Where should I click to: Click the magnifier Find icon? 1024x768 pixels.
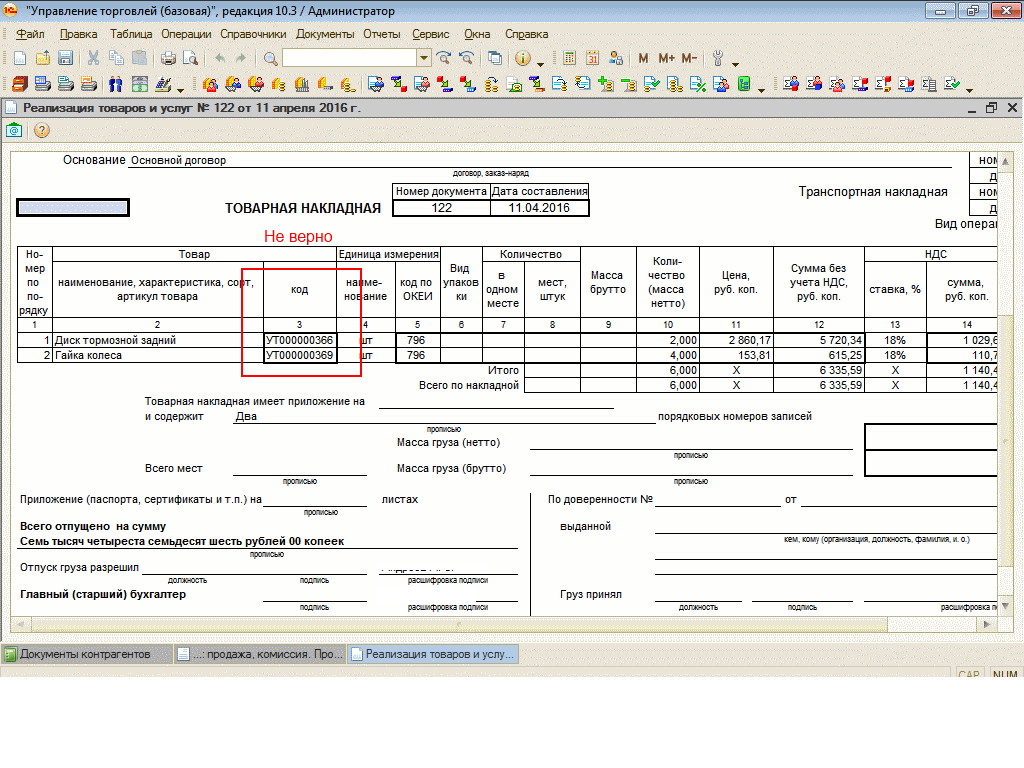(270, 58)
